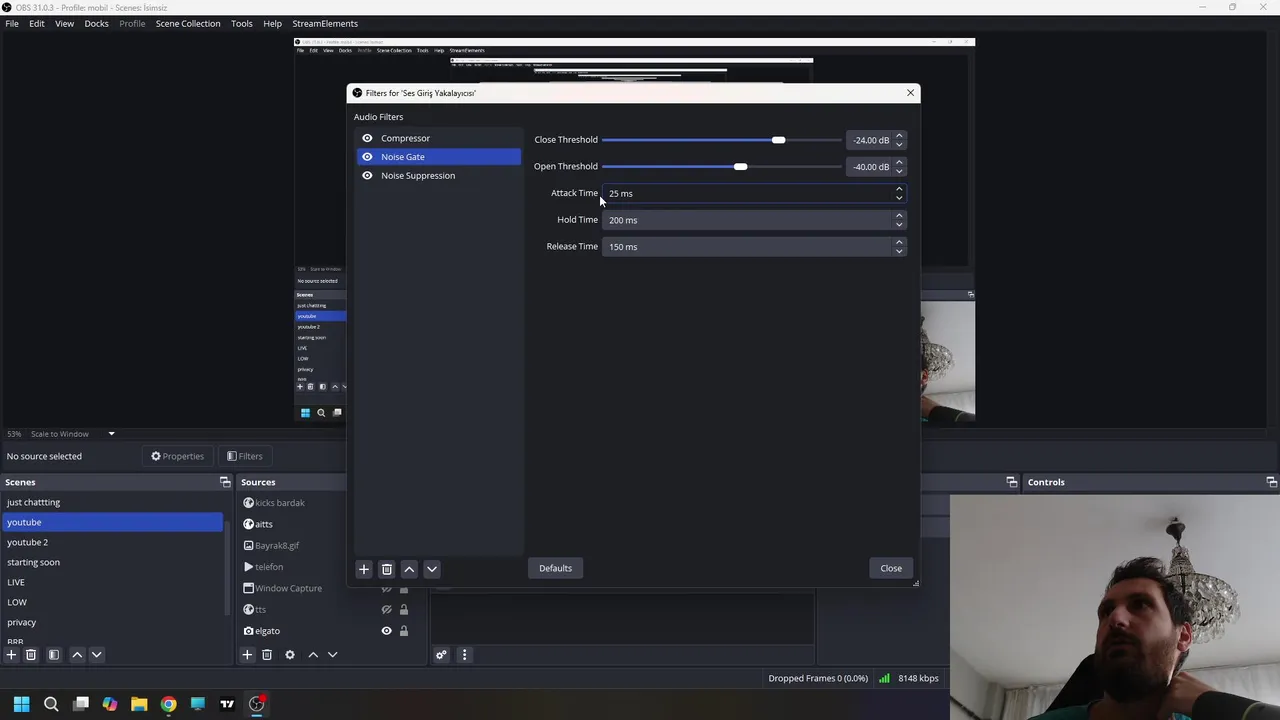Select 'starting soon' scene

pos(113,562)
